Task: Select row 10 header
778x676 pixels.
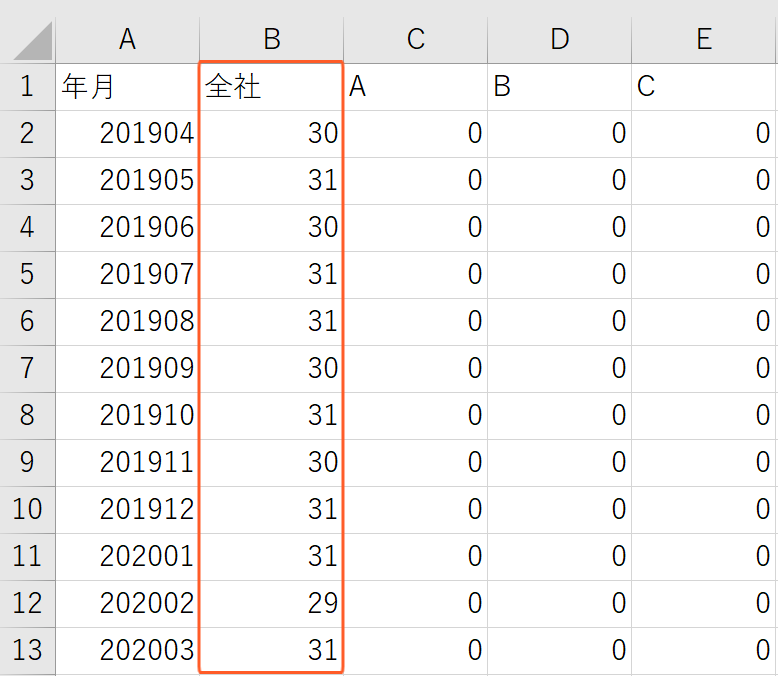Action: (27, 510)
